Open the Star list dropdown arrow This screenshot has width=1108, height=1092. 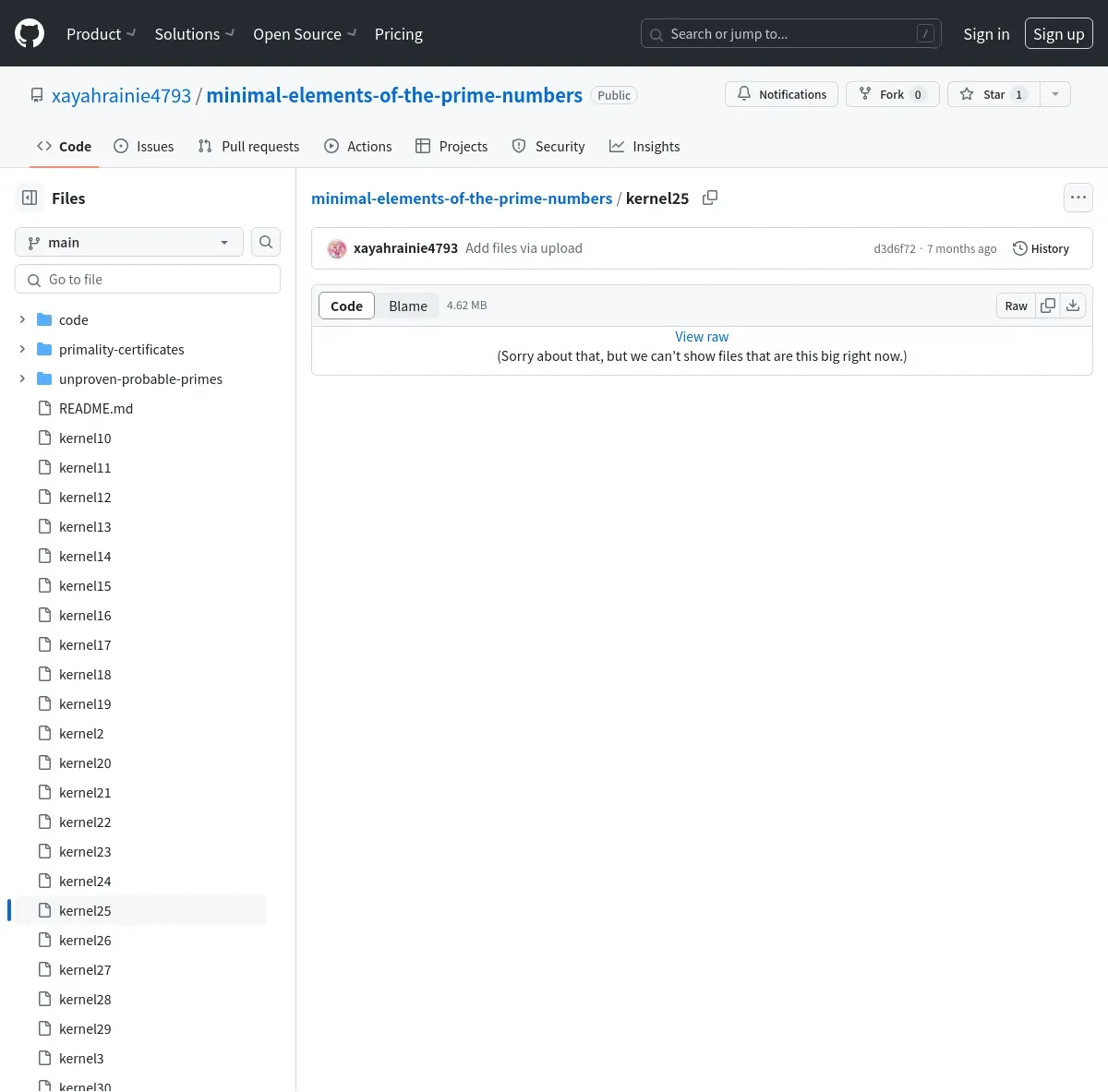click(x=1055, y=94)
